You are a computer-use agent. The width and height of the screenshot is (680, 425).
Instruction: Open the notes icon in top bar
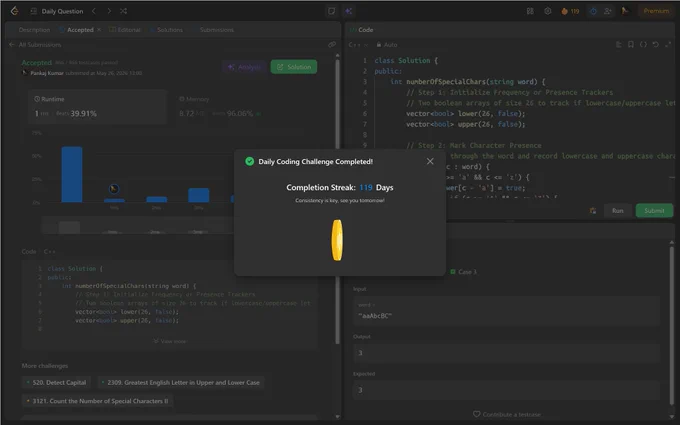pos(332,11)
